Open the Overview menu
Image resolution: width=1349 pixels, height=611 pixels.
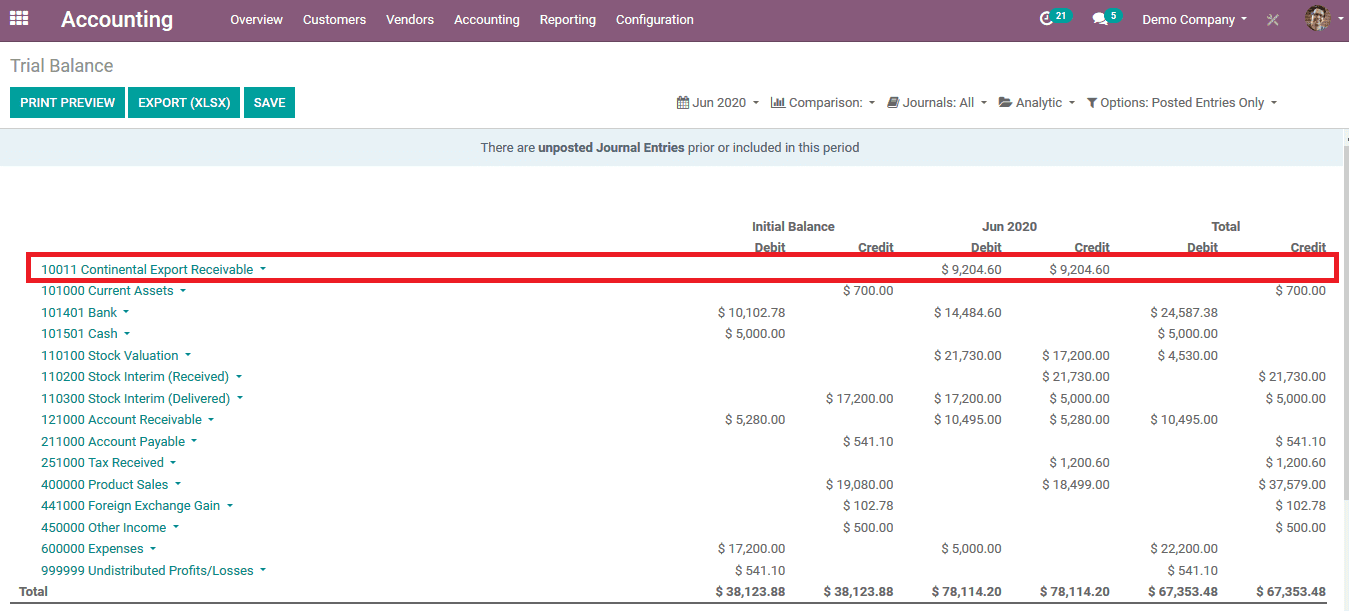(256, 19)
